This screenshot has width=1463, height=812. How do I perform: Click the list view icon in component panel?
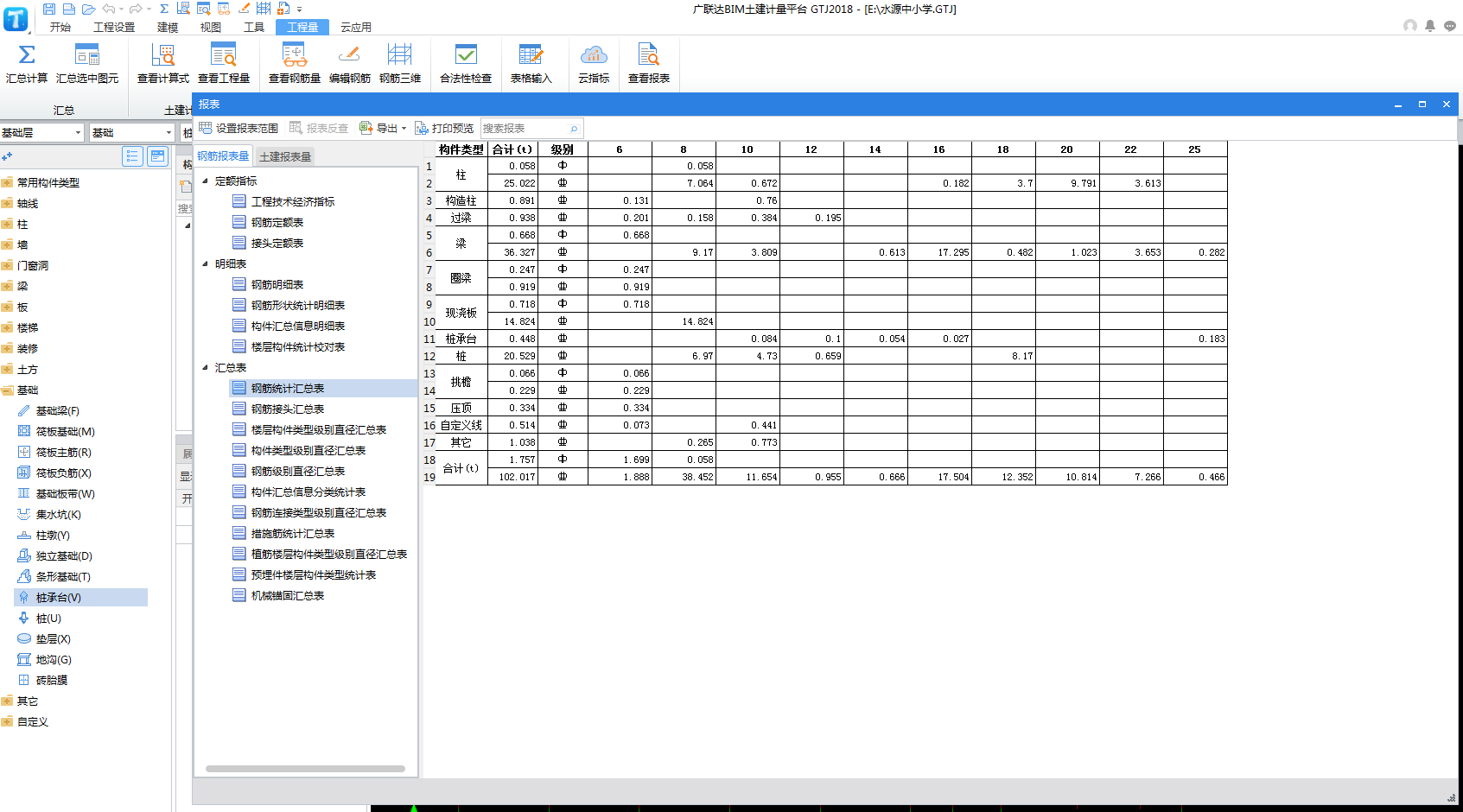[132, 156]
